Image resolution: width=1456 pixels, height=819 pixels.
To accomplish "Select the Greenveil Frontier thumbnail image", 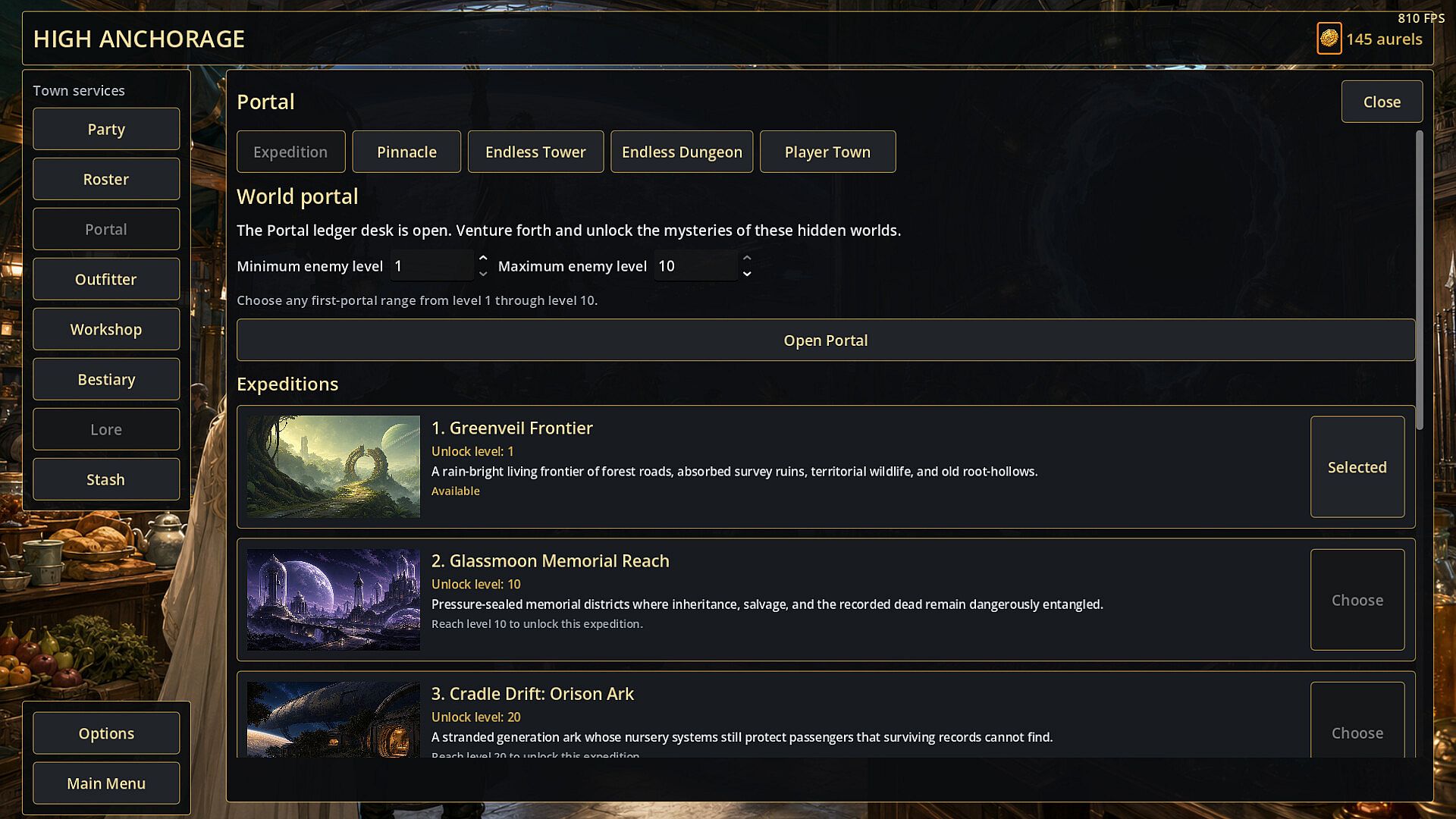I will (x=333, y=466).
